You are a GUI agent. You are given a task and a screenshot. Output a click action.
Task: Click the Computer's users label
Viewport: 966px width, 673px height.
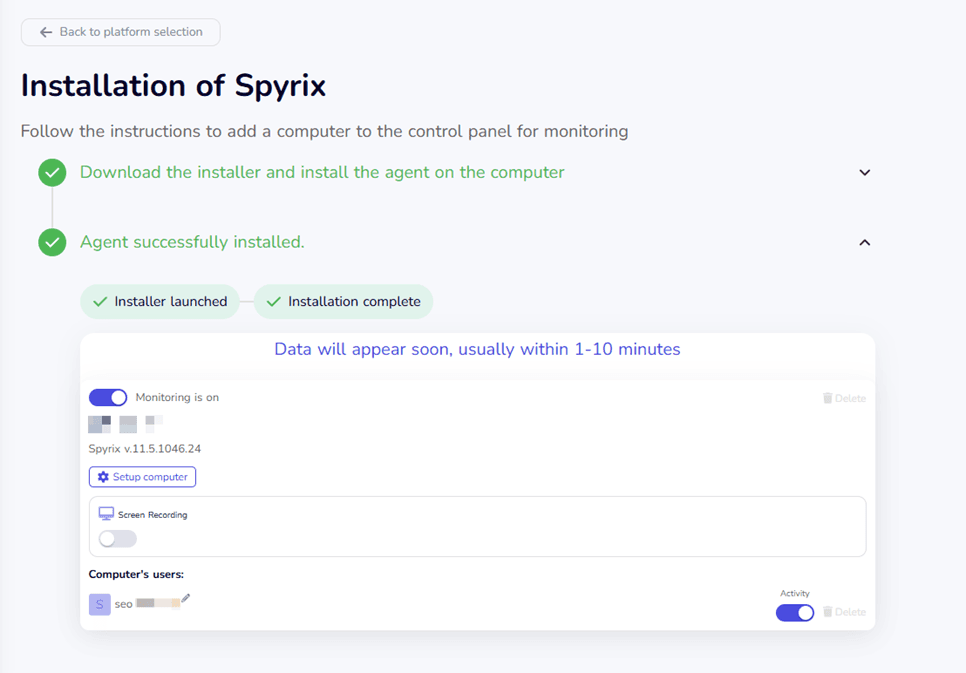(x=136, y=574)
